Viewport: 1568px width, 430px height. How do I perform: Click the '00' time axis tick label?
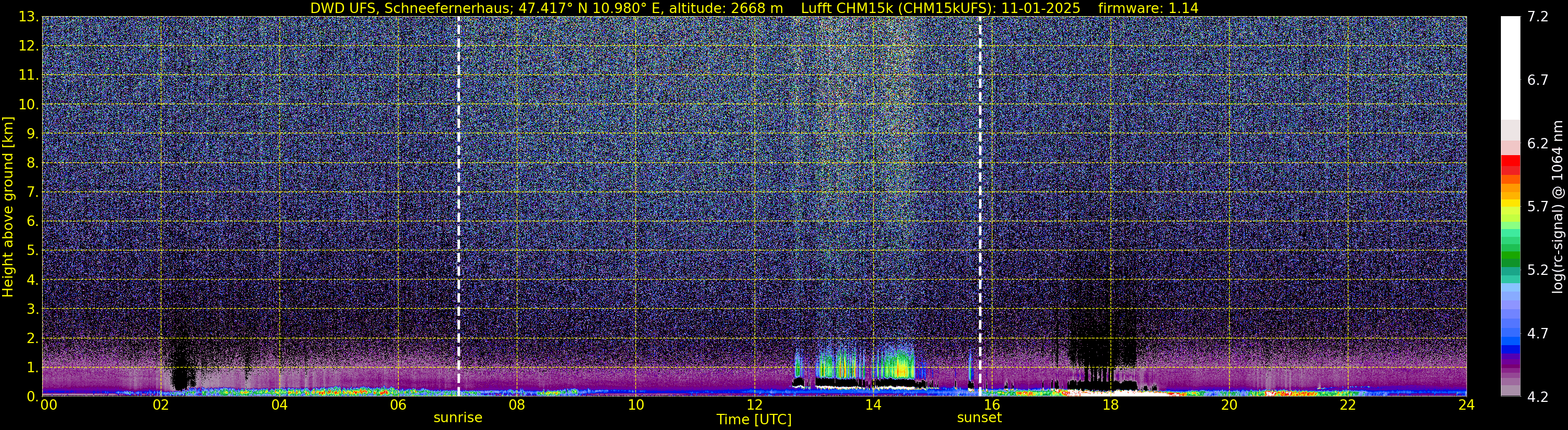tap(49, 405)
